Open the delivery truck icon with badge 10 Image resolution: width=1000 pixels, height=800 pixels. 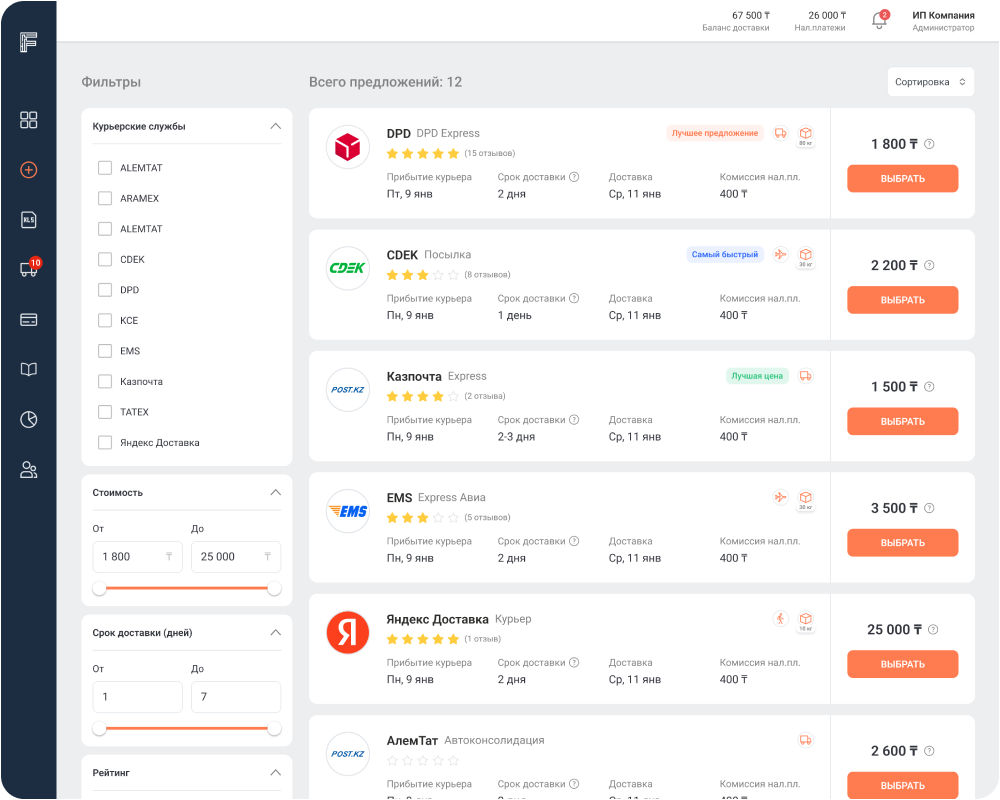[28, 270]
